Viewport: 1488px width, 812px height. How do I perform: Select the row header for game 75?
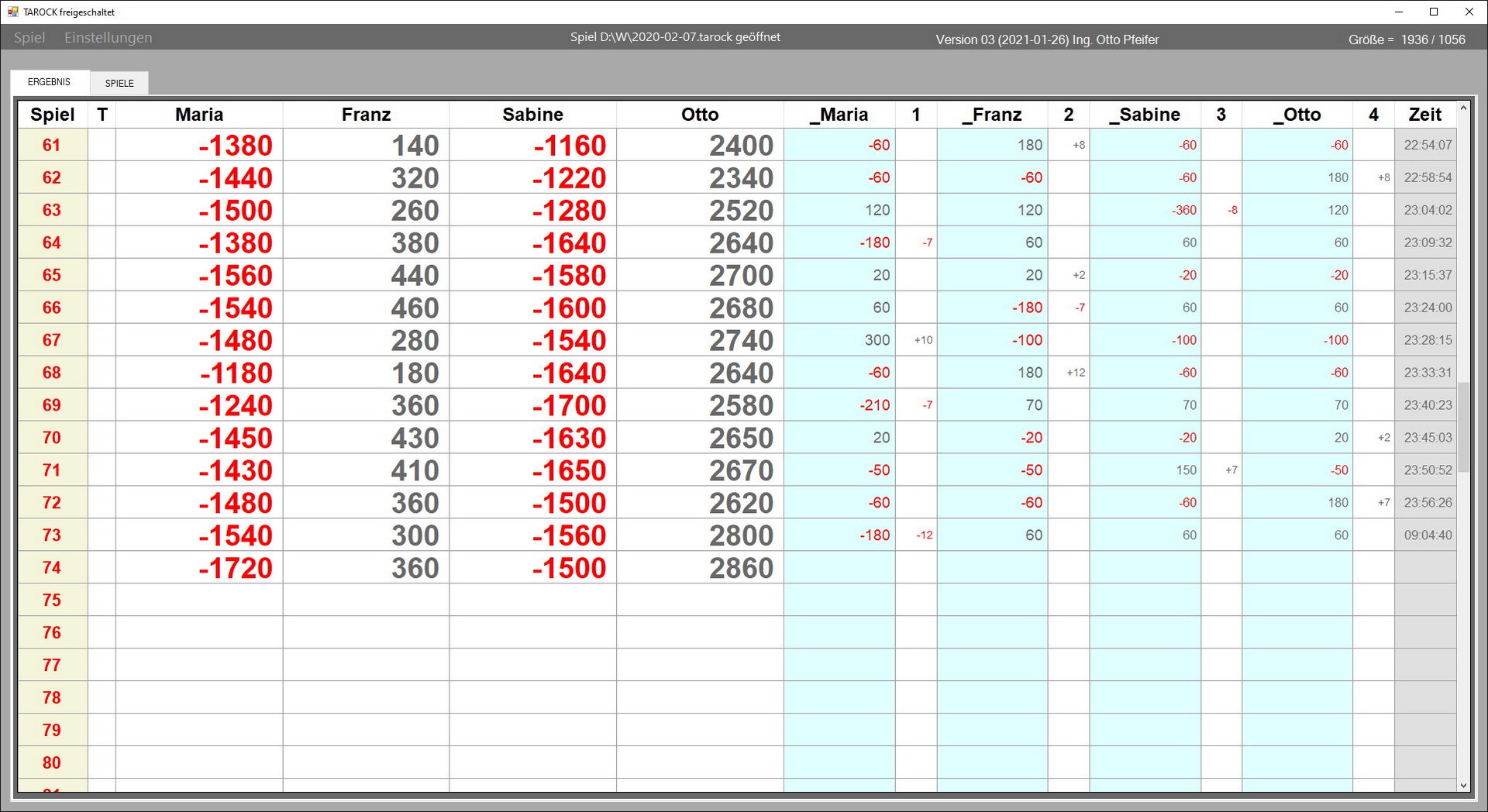tap(52, 600)
